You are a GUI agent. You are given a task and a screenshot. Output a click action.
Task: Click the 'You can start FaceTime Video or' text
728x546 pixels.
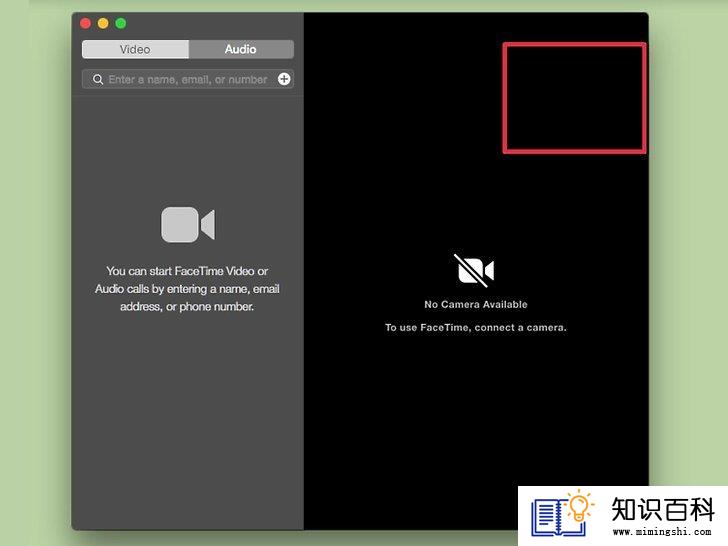tap(187, 271)
